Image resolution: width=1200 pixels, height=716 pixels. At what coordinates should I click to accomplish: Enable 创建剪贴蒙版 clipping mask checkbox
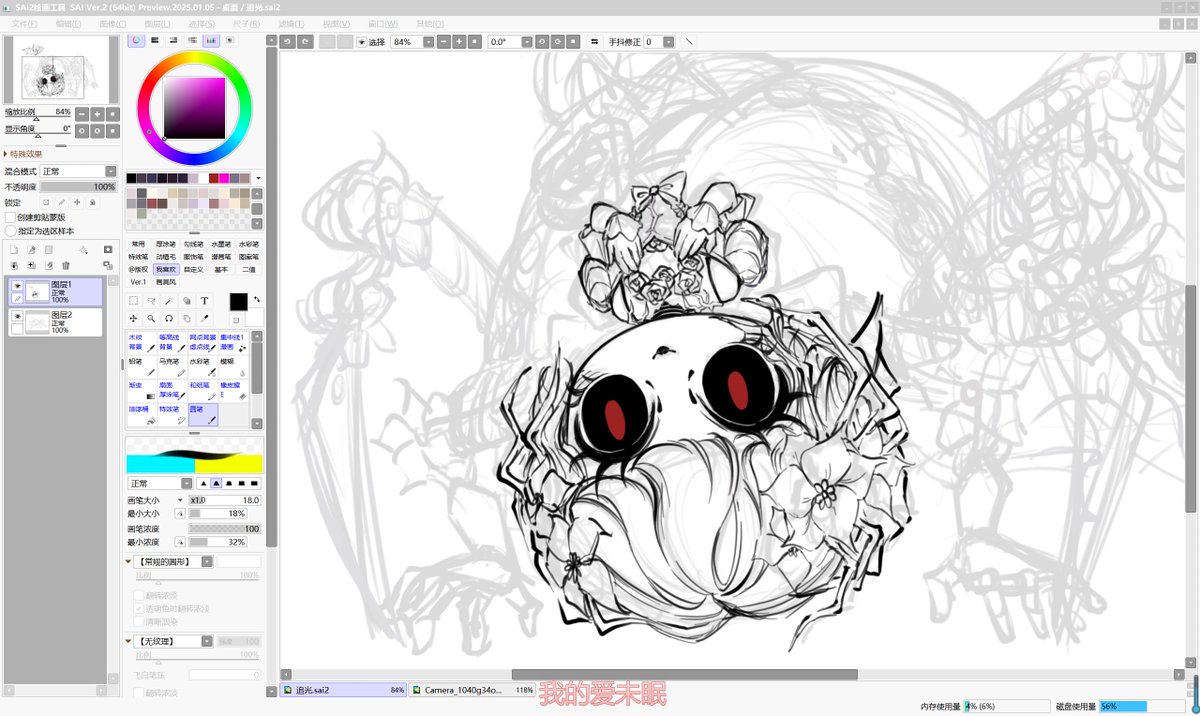pyautogui.click(x=10, y=217)
